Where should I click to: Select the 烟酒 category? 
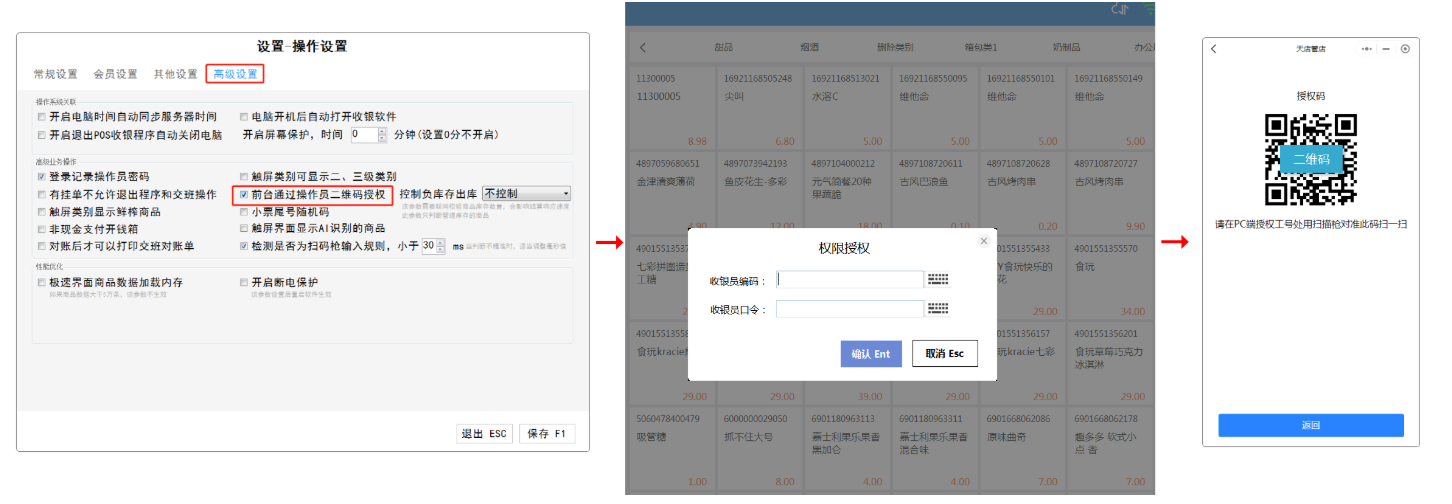click(x=811, y=47)
